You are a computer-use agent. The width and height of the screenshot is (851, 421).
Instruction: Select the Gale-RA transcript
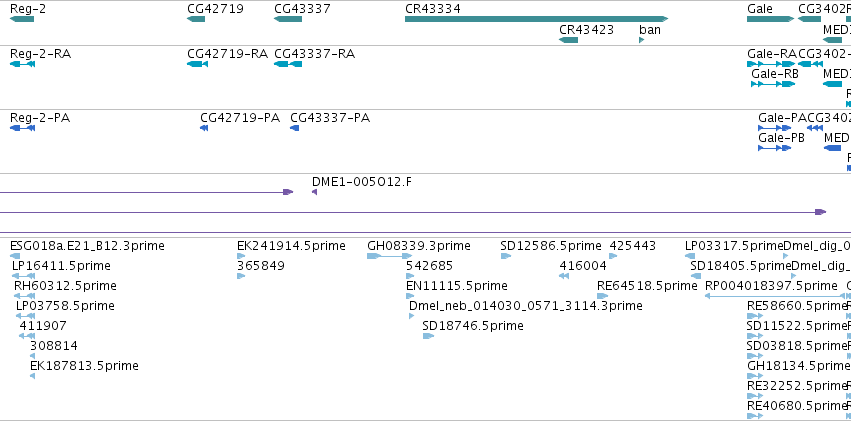pos(771,64)
